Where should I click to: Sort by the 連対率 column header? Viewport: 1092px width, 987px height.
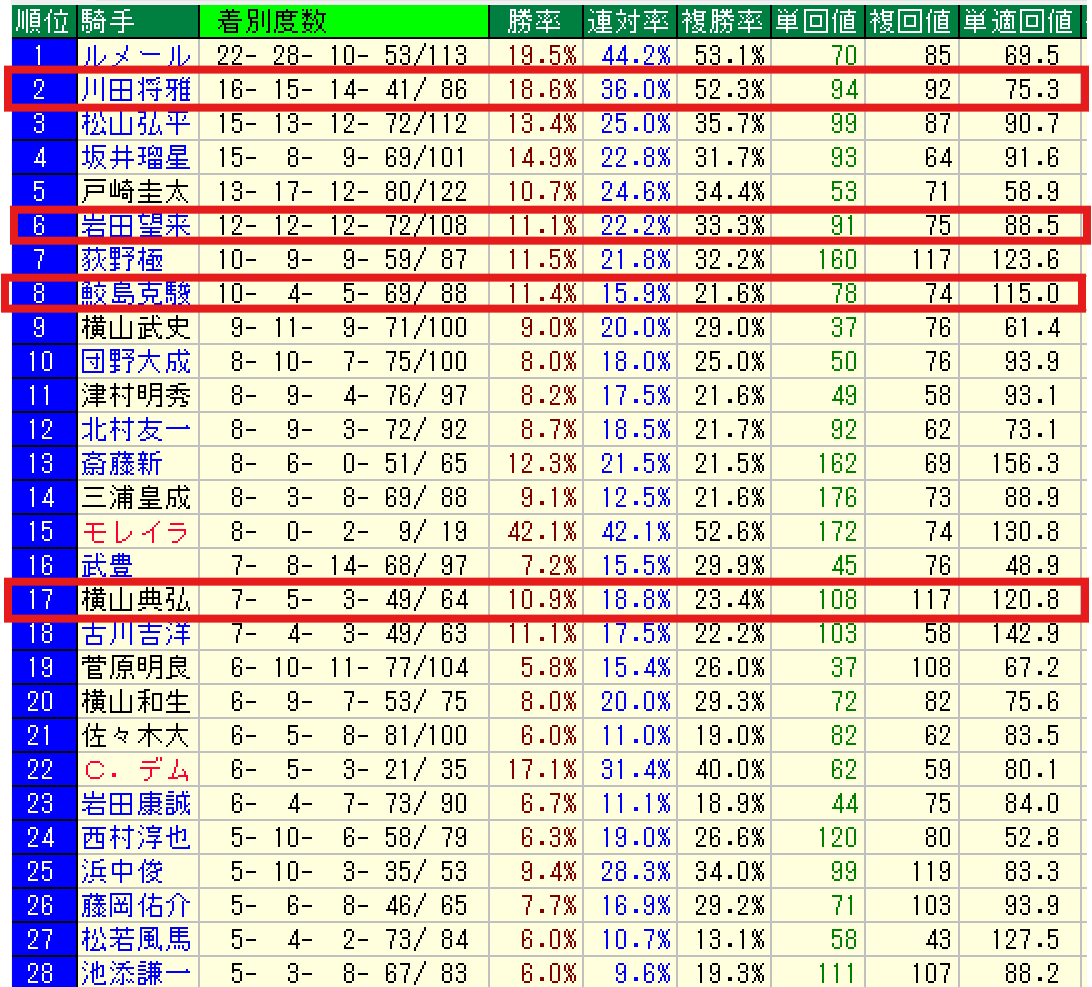pos(628,21)
